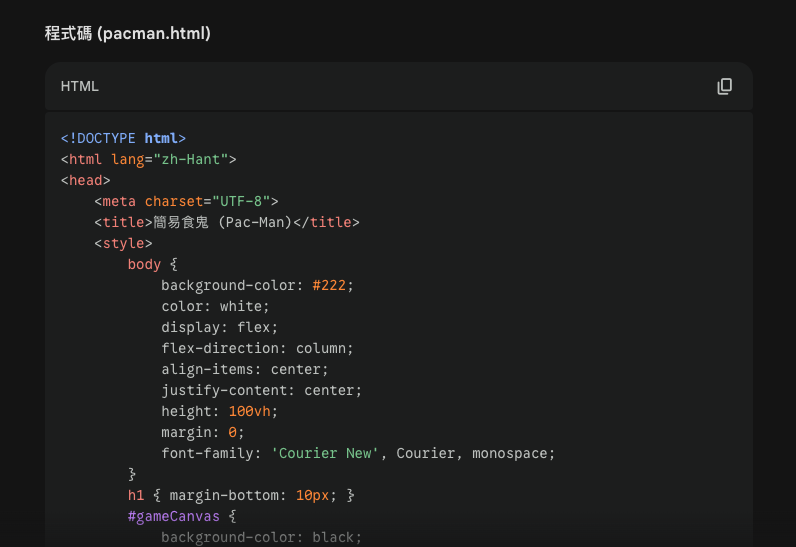Viewport: 796px width, 547px height.
Task: Click the h1 margin-bottom rule
Action: (241, 495)
